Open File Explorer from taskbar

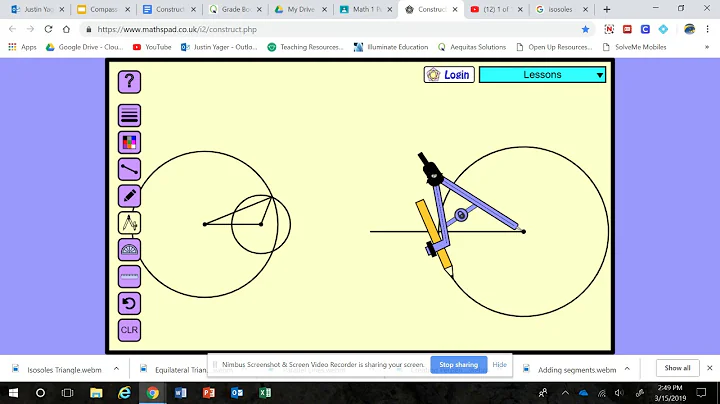click(96, 393)
